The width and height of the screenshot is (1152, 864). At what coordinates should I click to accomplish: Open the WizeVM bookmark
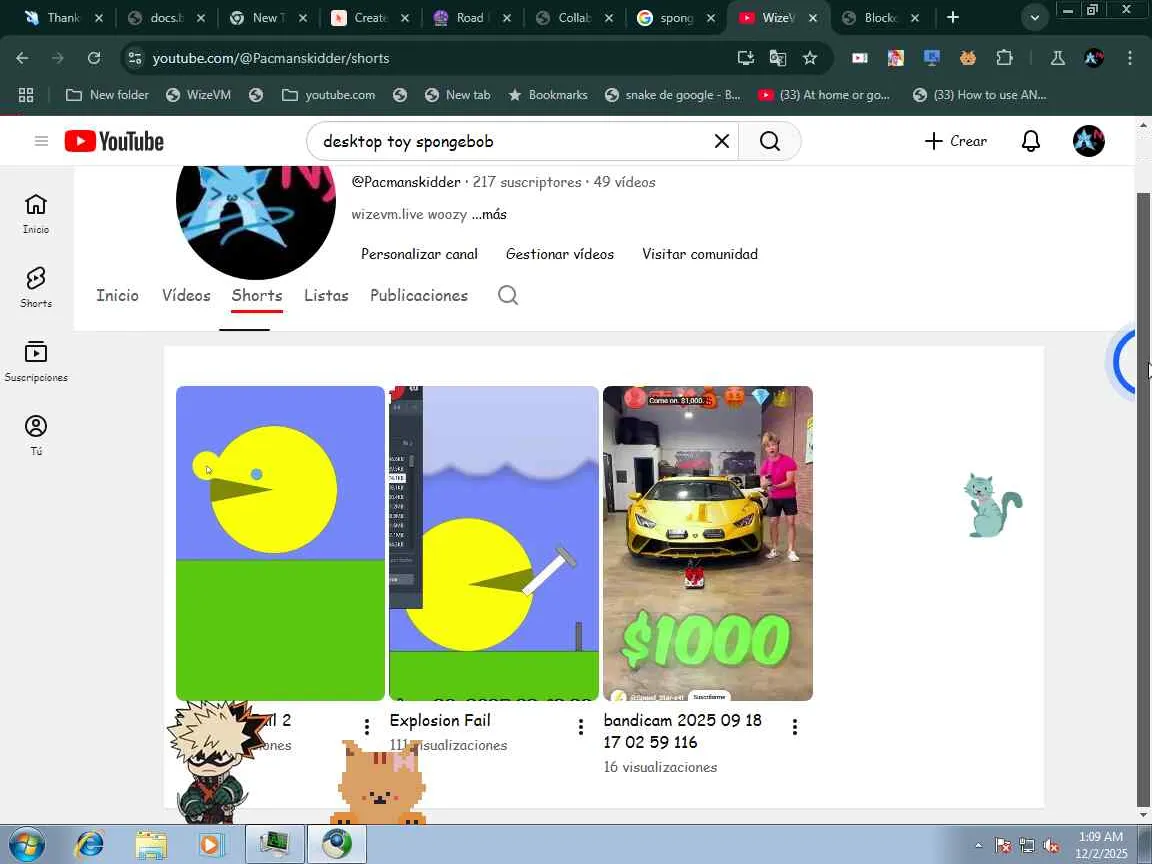click(x=198, y=95)
